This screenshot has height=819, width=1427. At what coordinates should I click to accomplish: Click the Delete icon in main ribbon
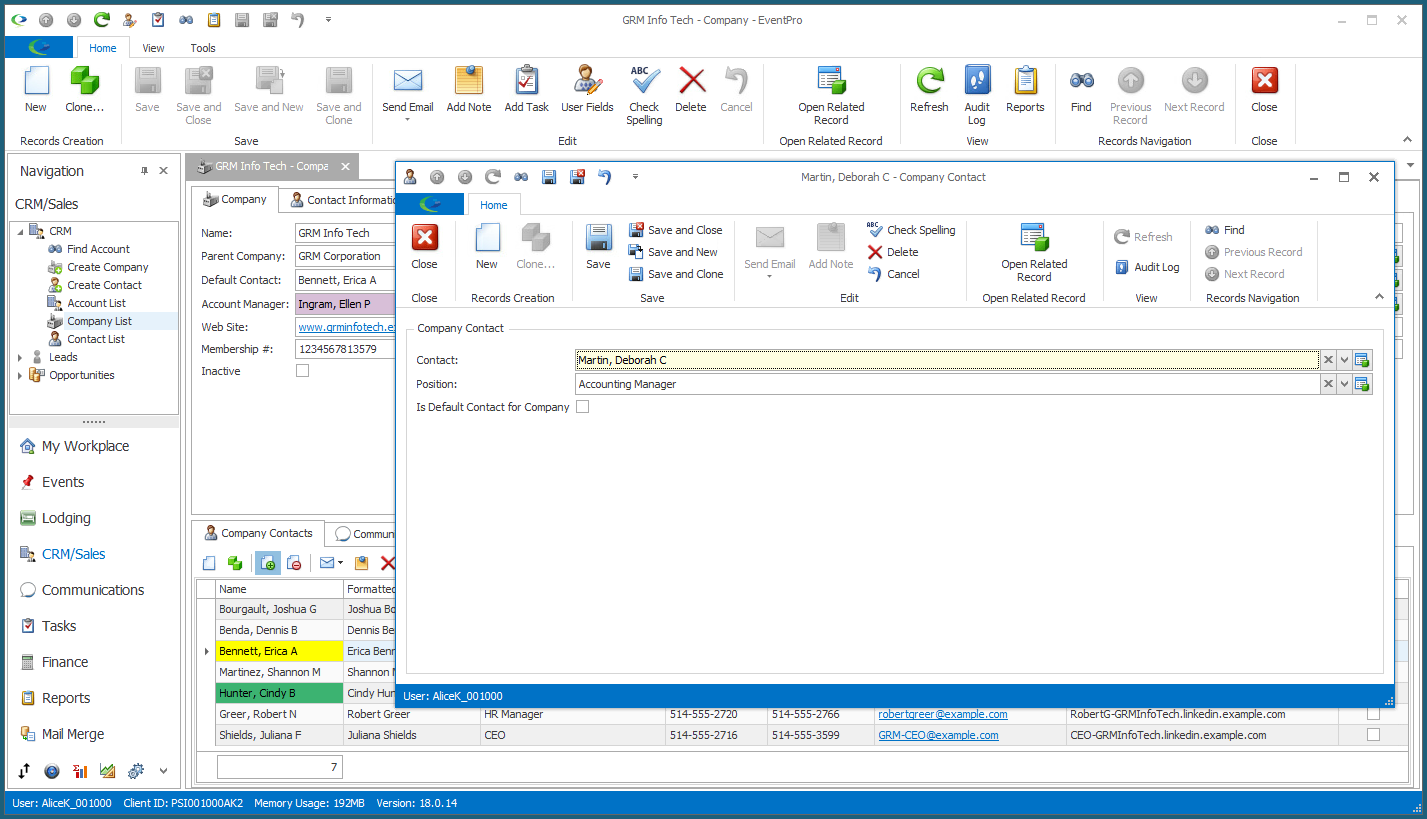(691, 90)
